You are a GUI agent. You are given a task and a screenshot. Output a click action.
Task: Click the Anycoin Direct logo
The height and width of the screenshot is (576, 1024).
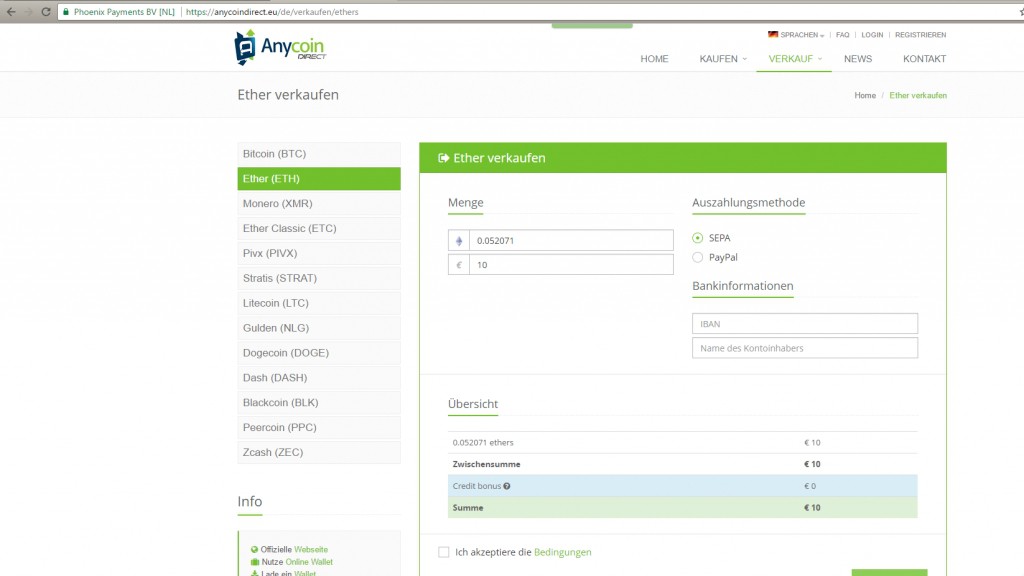[x=280, y=47]
